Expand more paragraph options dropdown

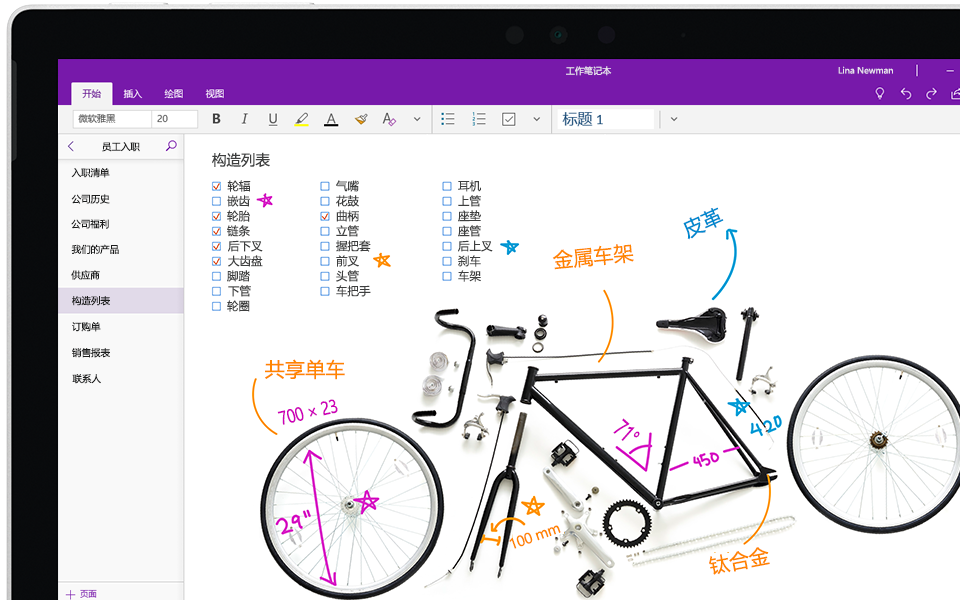tap(536, 119)
